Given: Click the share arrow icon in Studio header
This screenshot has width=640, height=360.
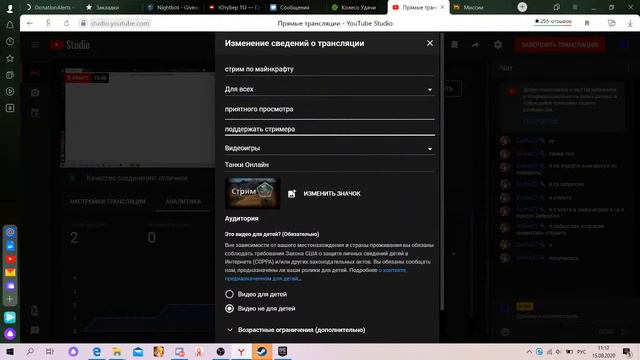Looking at the screenshot, I should 476,44.
